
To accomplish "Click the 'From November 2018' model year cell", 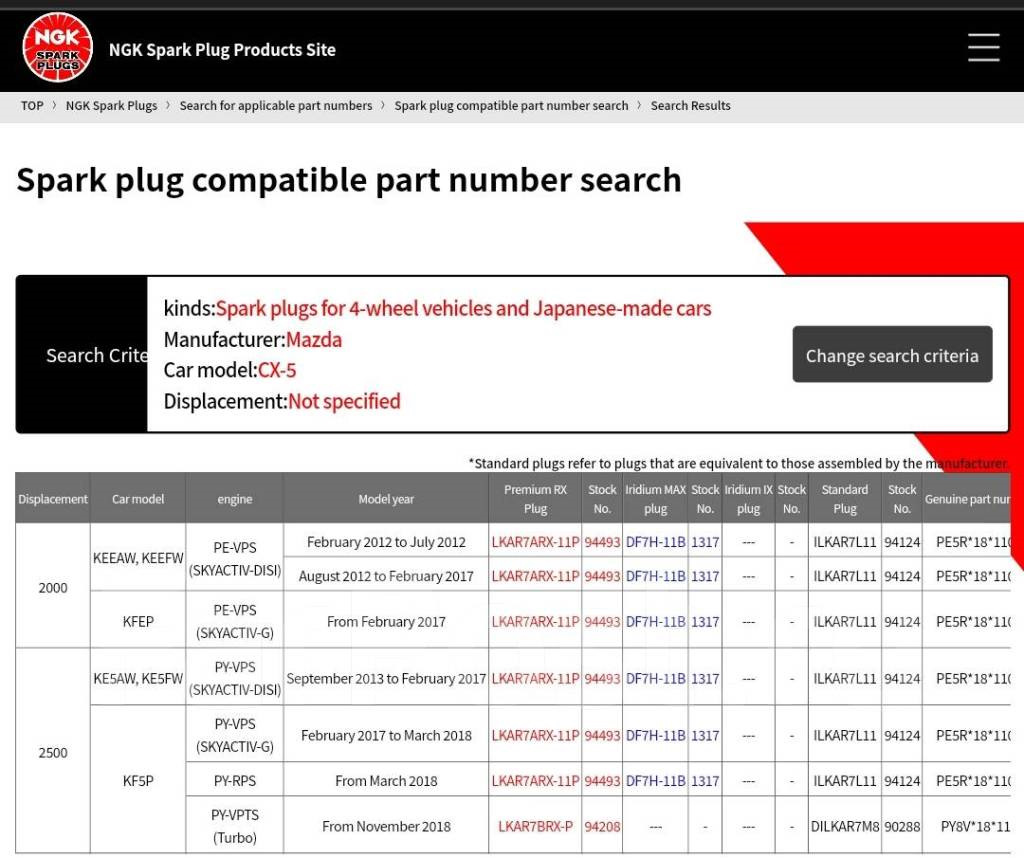I will tap(386, 826).
